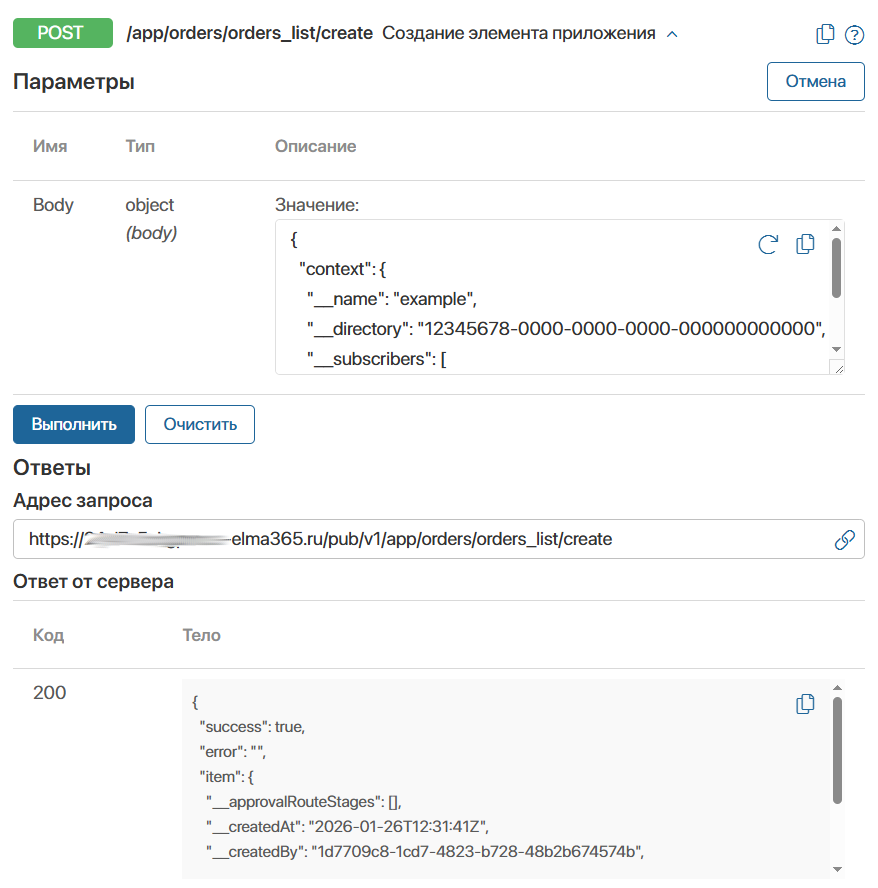Run the request with Выполнить
The image size is (878, 888).
[74, 424]
